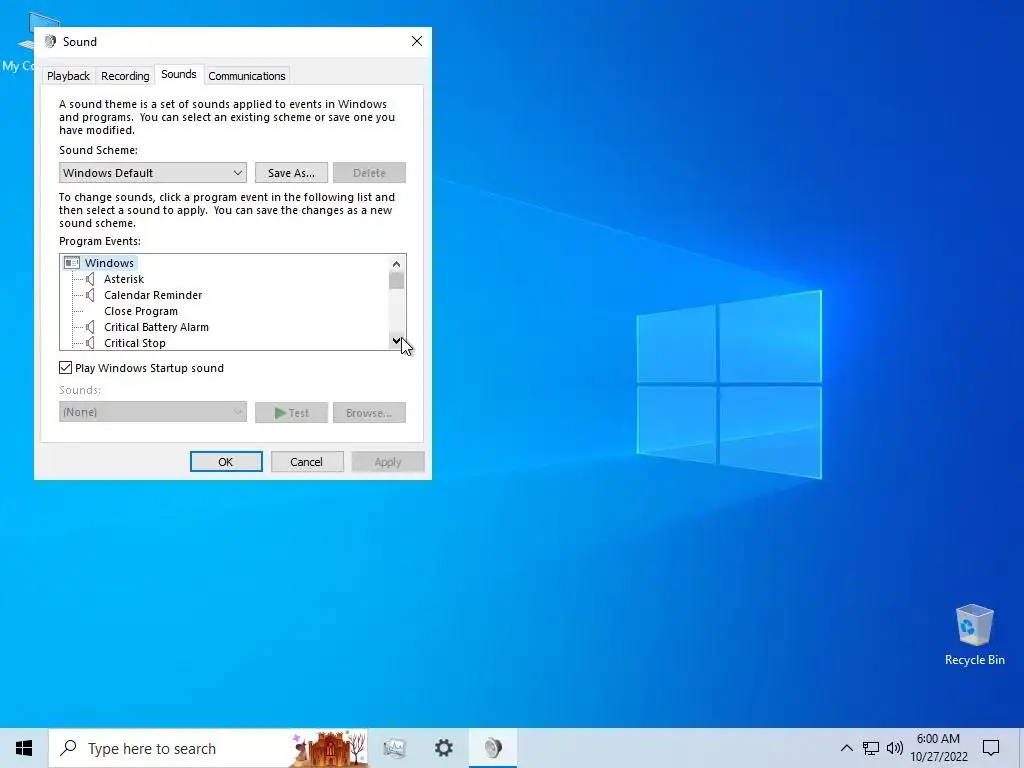The height and width of the screenshot is (768, 1024).
Task: Close the Sound dialog
Action: [x=417, y=42]
